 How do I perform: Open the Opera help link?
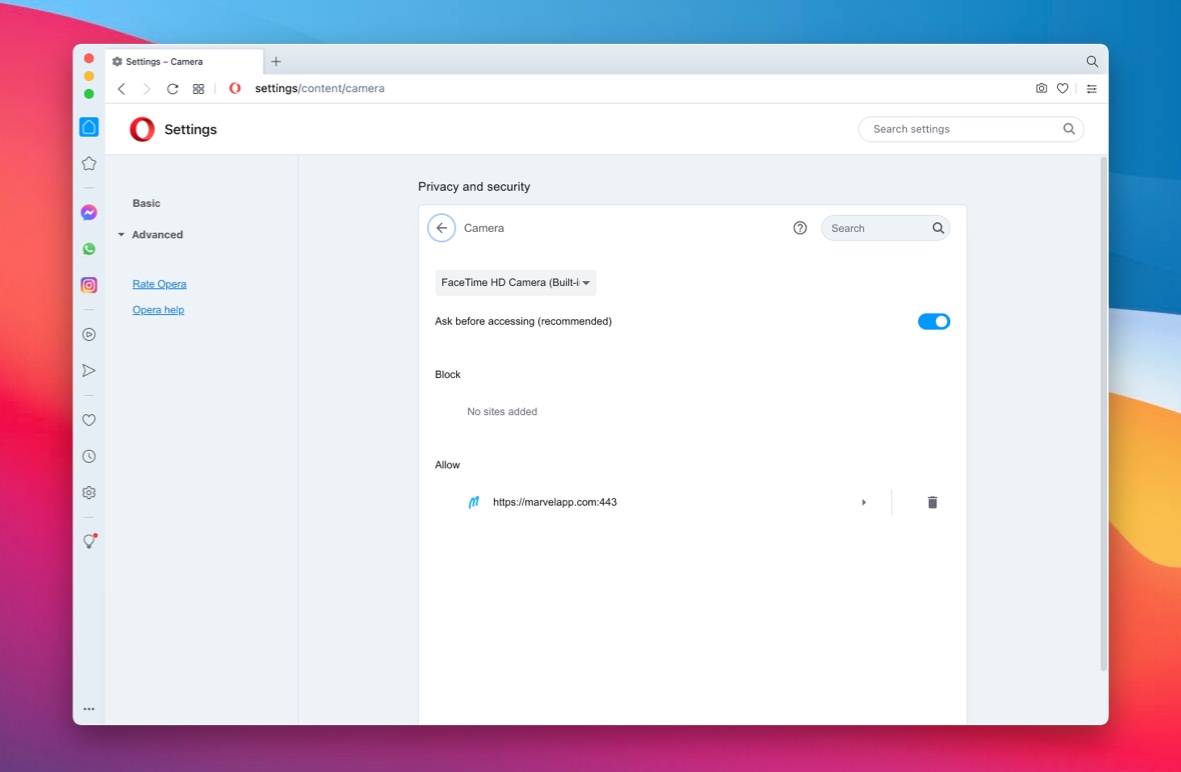pos(158,310)
